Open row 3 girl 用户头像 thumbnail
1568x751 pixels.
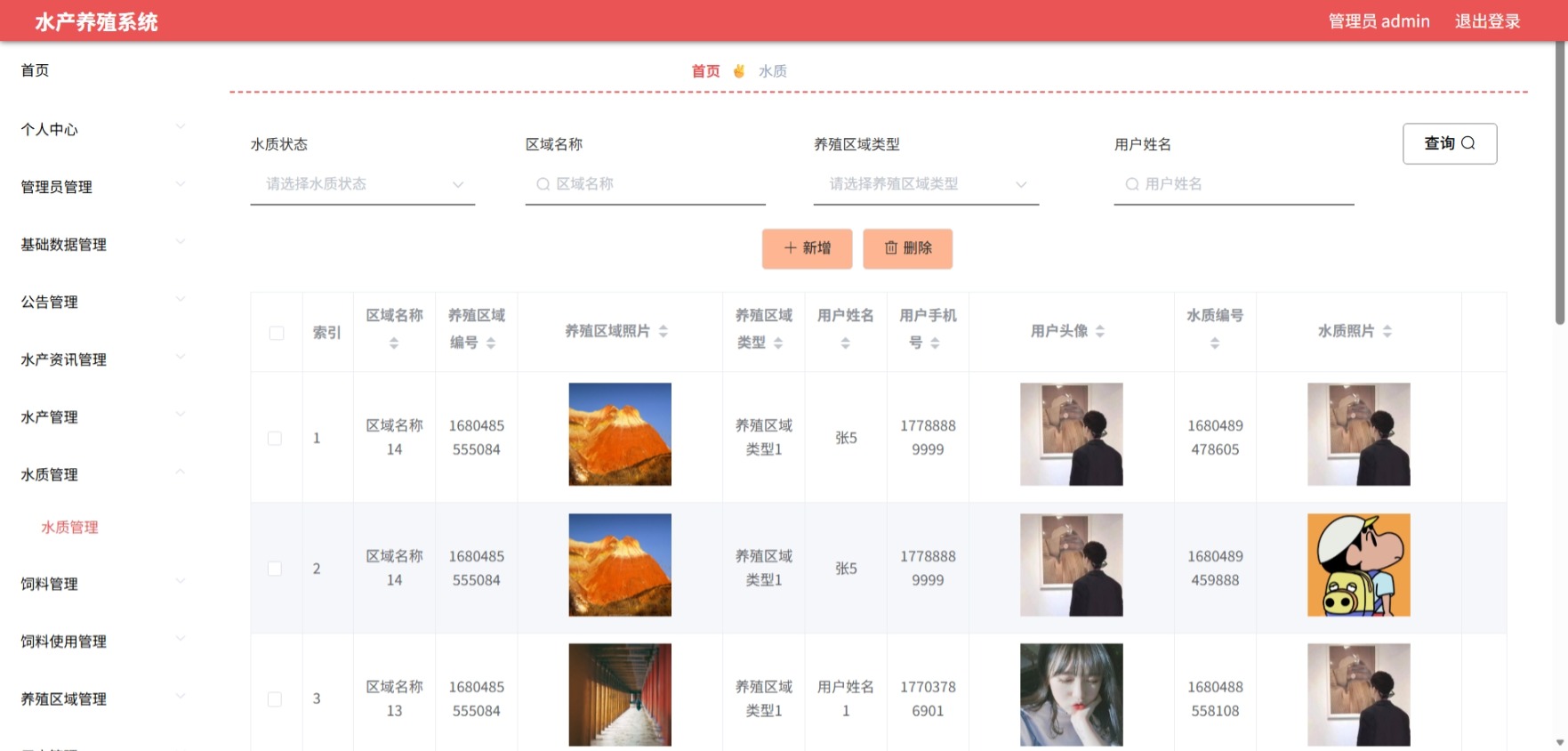coord(1072,695)
